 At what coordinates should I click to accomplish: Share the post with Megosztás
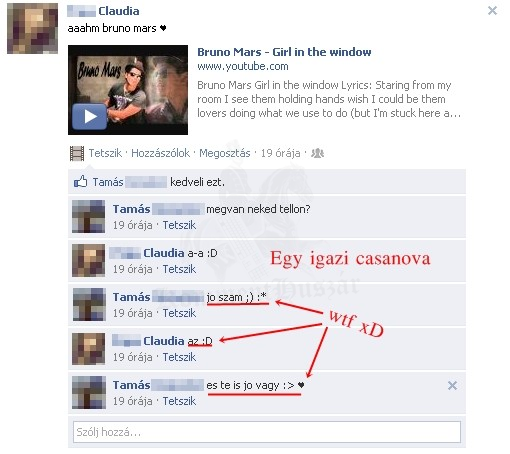pos(225,153)
